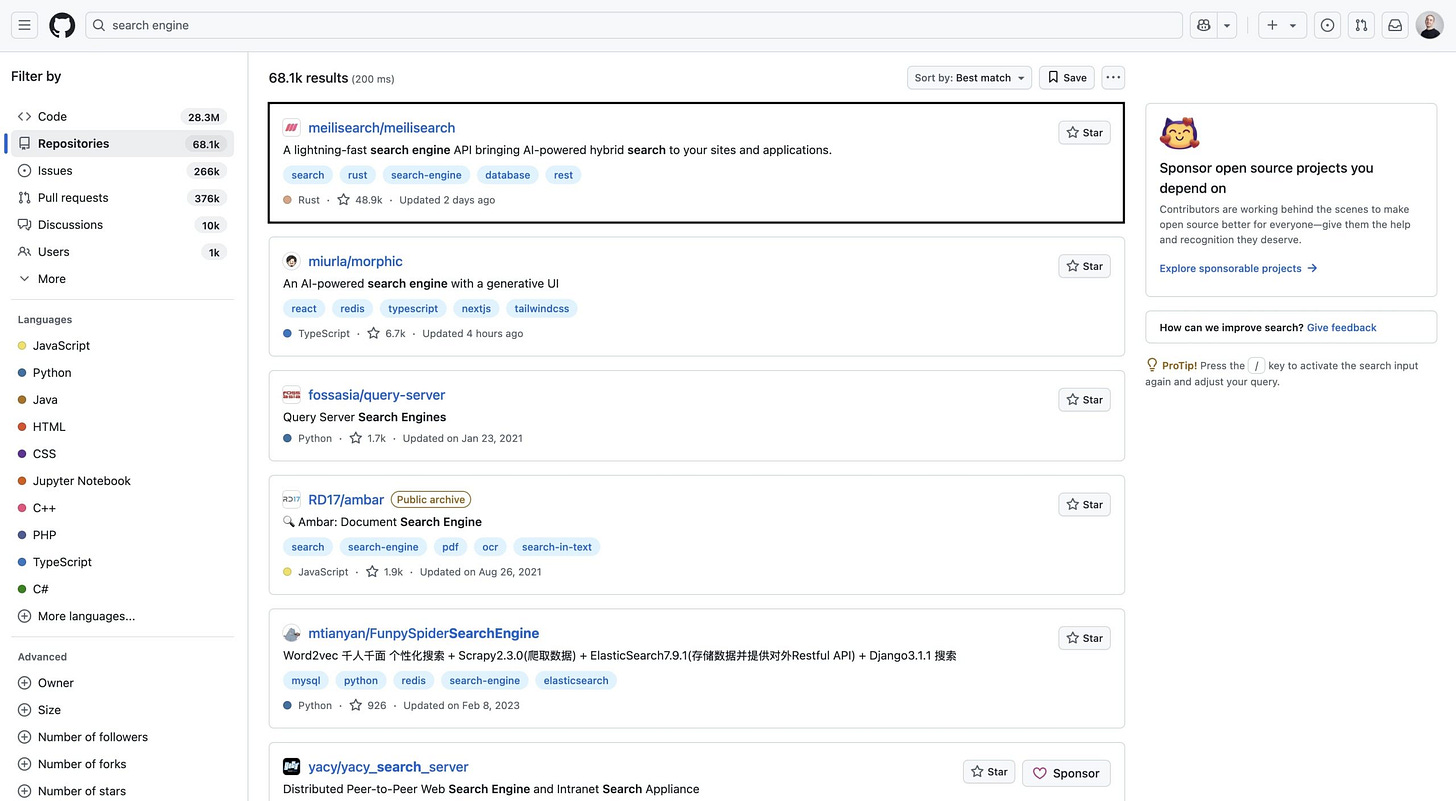1456x801 pixels.
Task: Filter by CSS language
Action: pyautogui.click(x=121, y=454)
